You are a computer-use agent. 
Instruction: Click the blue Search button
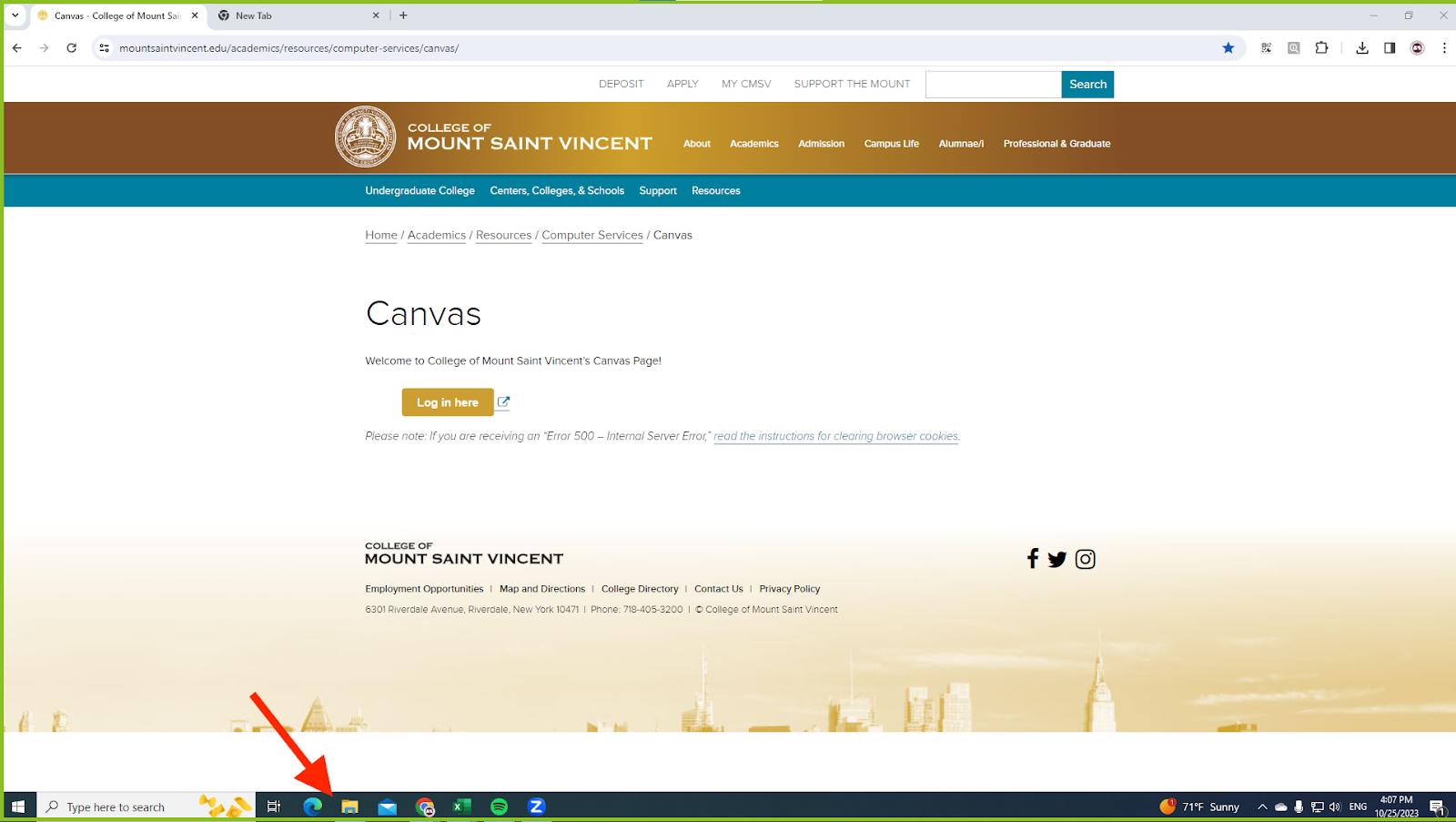pyautogui.click(x=1087, y=85)
